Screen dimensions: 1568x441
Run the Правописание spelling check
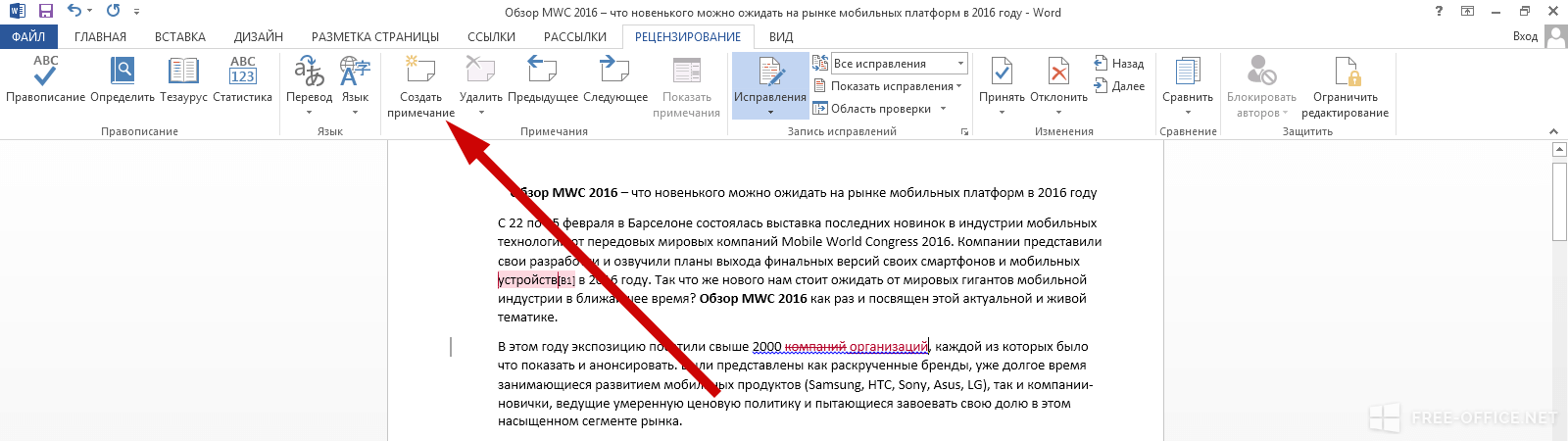point(45,78)
